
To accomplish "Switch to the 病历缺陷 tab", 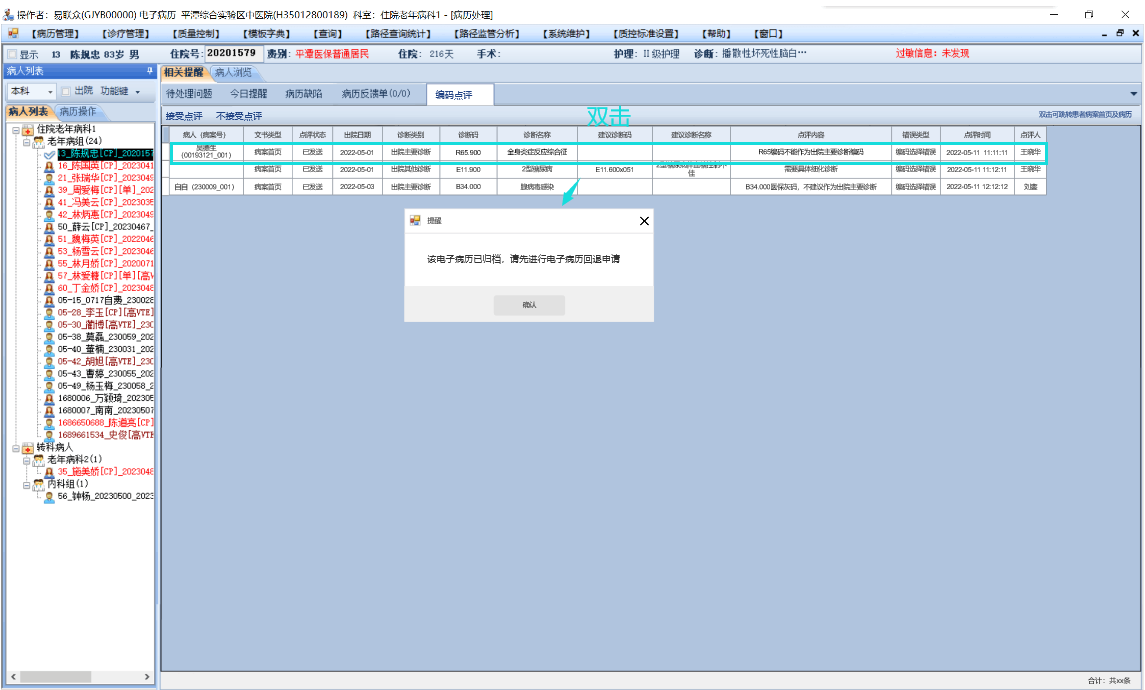I will point(304,93).
